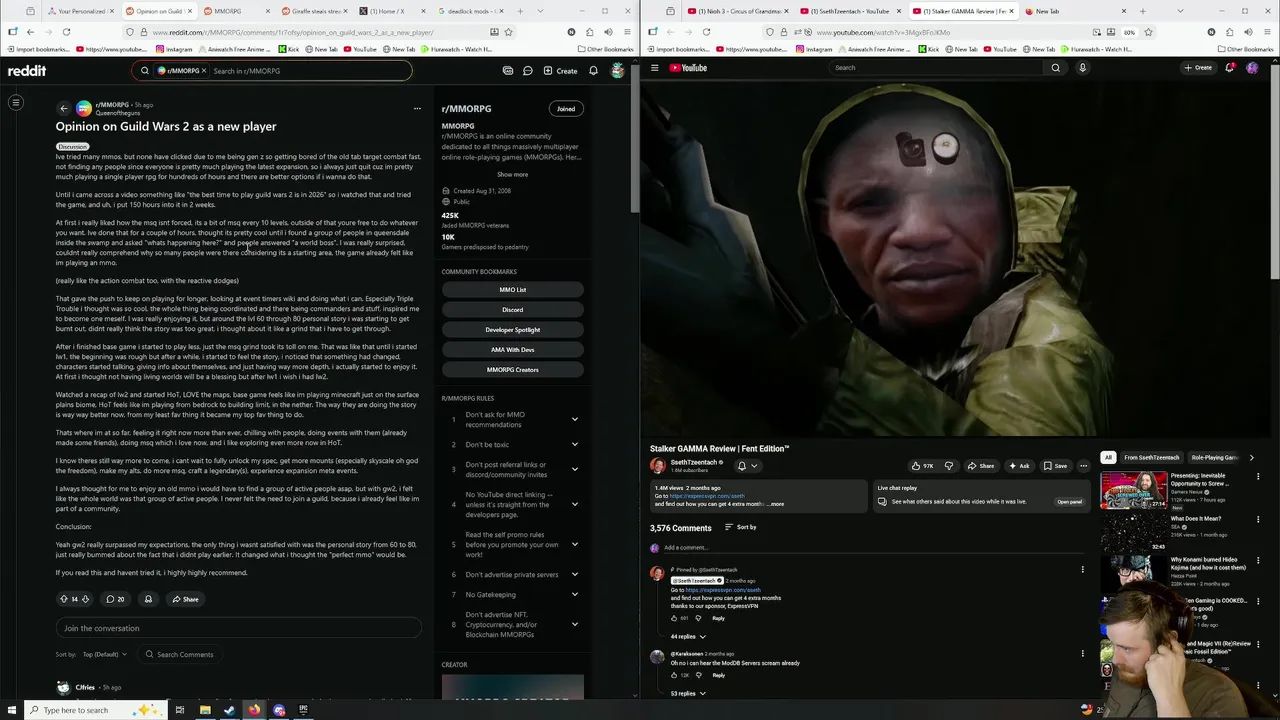Open YouTube guide hamburger menu

pos(655,68)
